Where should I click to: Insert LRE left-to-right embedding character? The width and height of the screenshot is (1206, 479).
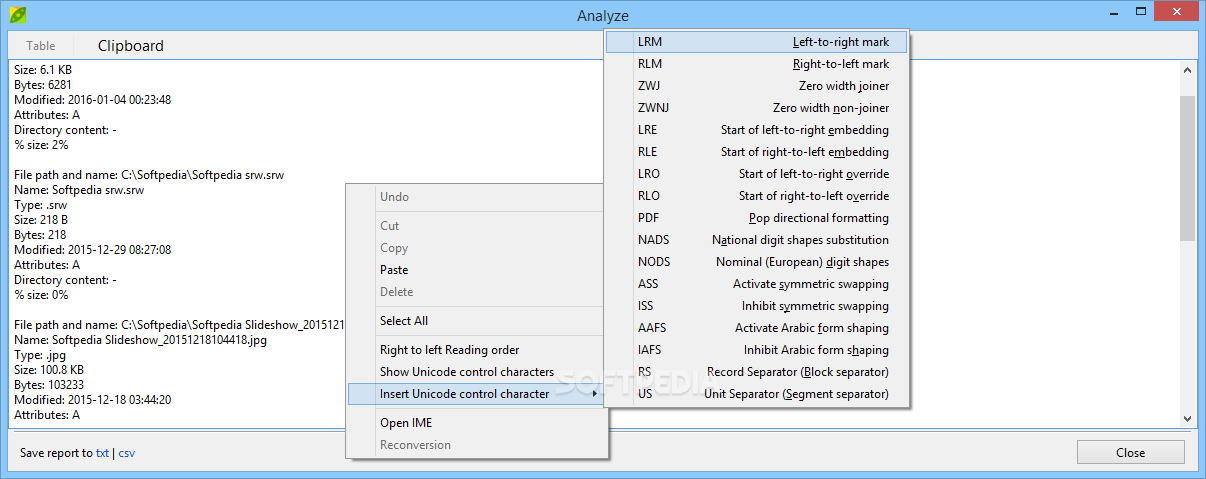tap(757, 130)
